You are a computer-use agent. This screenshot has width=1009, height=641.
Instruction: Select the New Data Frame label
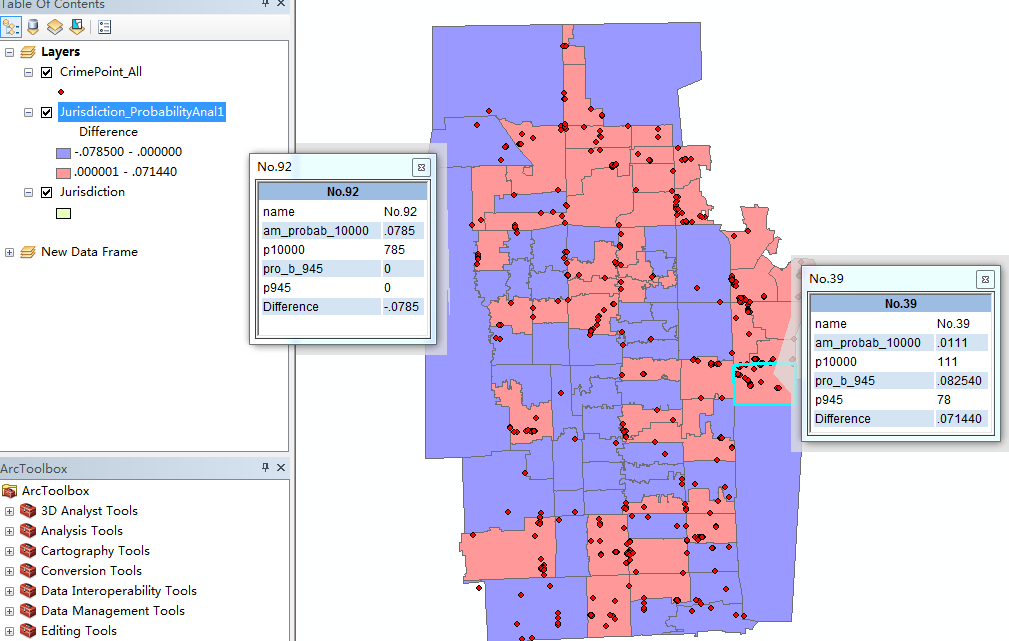[x=89, y=252]
